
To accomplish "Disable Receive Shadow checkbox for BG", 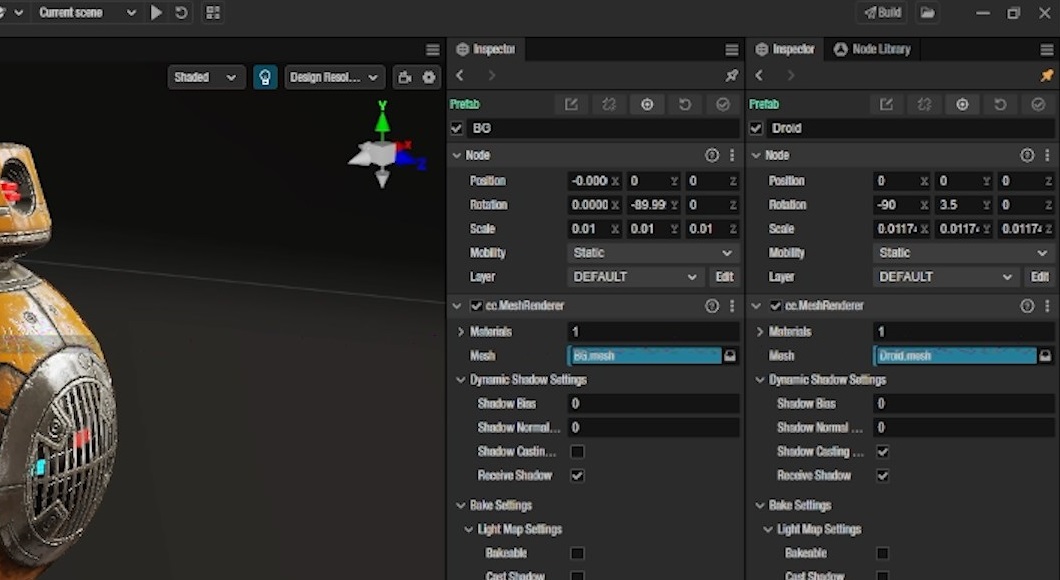I will [x=577, y=476].
